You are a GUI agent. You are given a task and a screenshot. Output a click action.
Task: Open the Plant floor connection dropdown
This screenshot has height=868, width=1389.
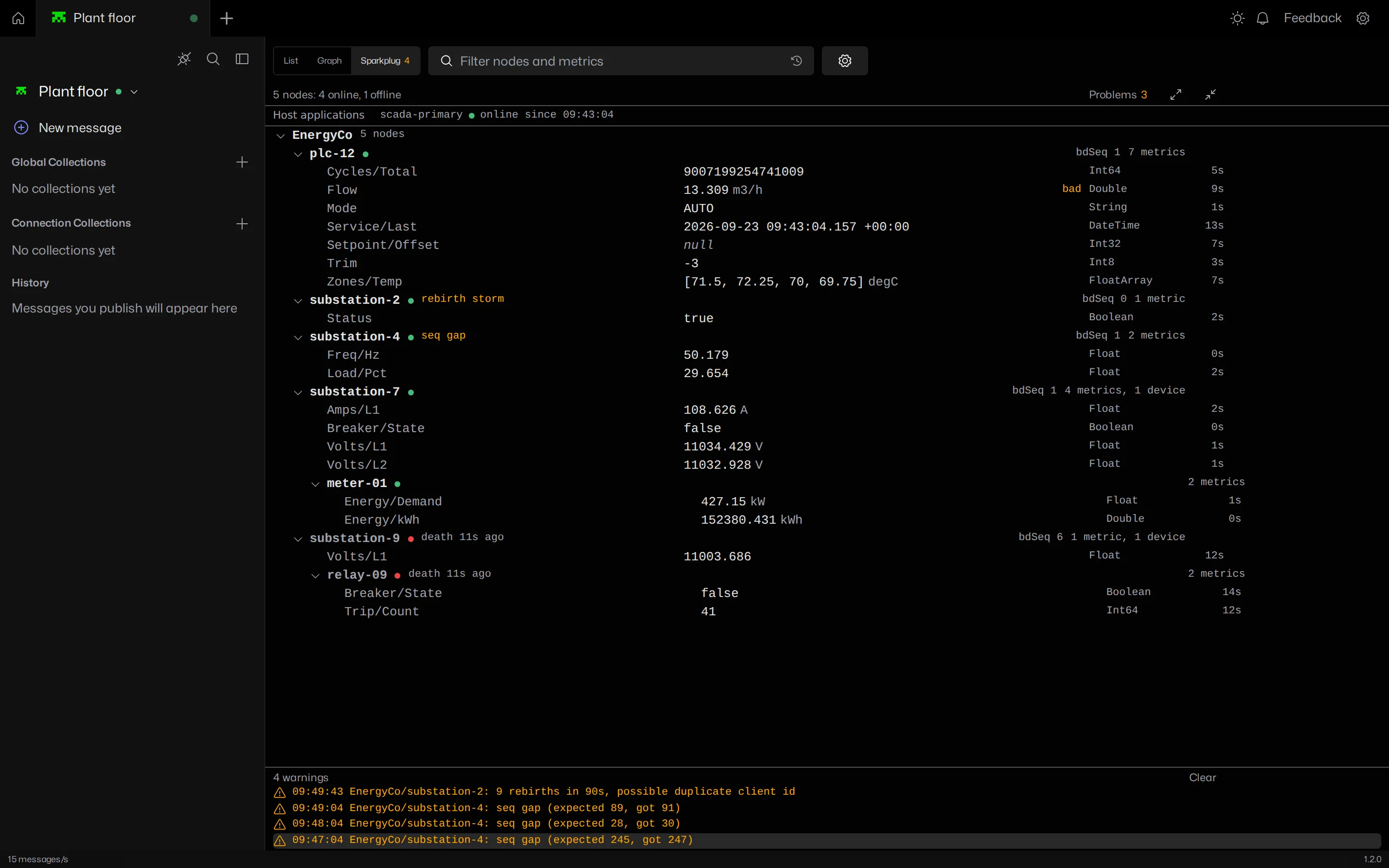point(134,92)
